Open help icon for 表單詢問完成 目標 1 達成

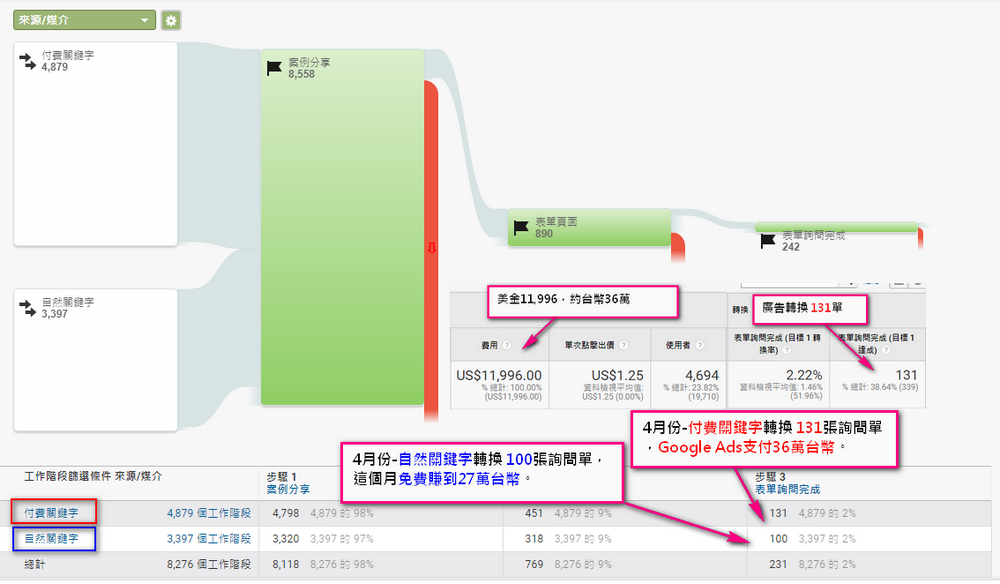(x=885, y=350)
